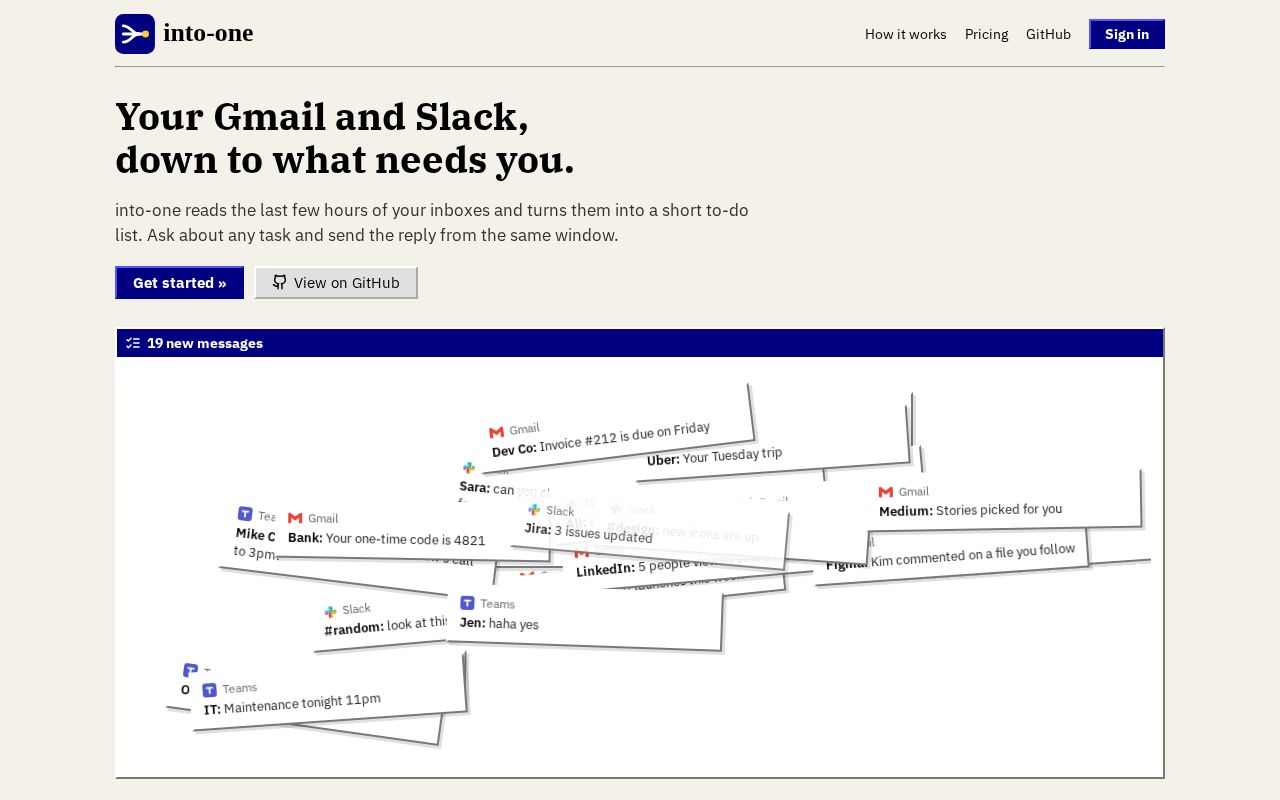Click the Gmail icon on the Dev Co card

496,432
